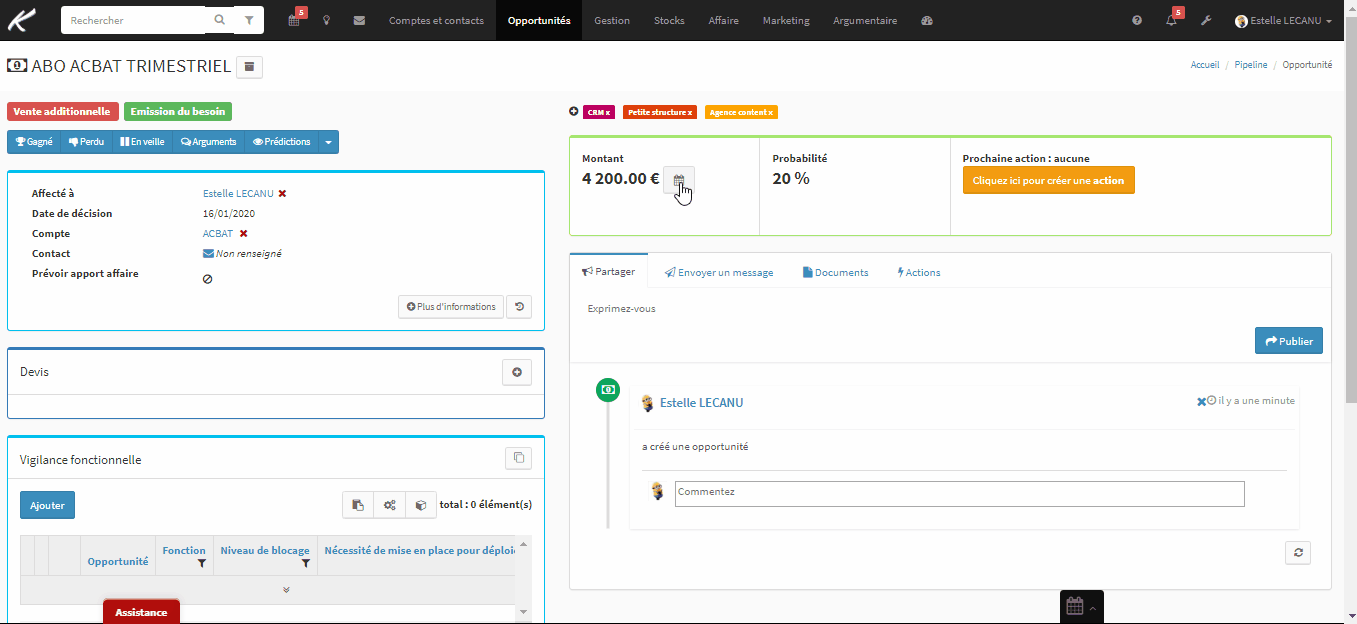This screenshot has height=624, width=1357.
Task: Open the notifications bell icon
Action: 1171,20
